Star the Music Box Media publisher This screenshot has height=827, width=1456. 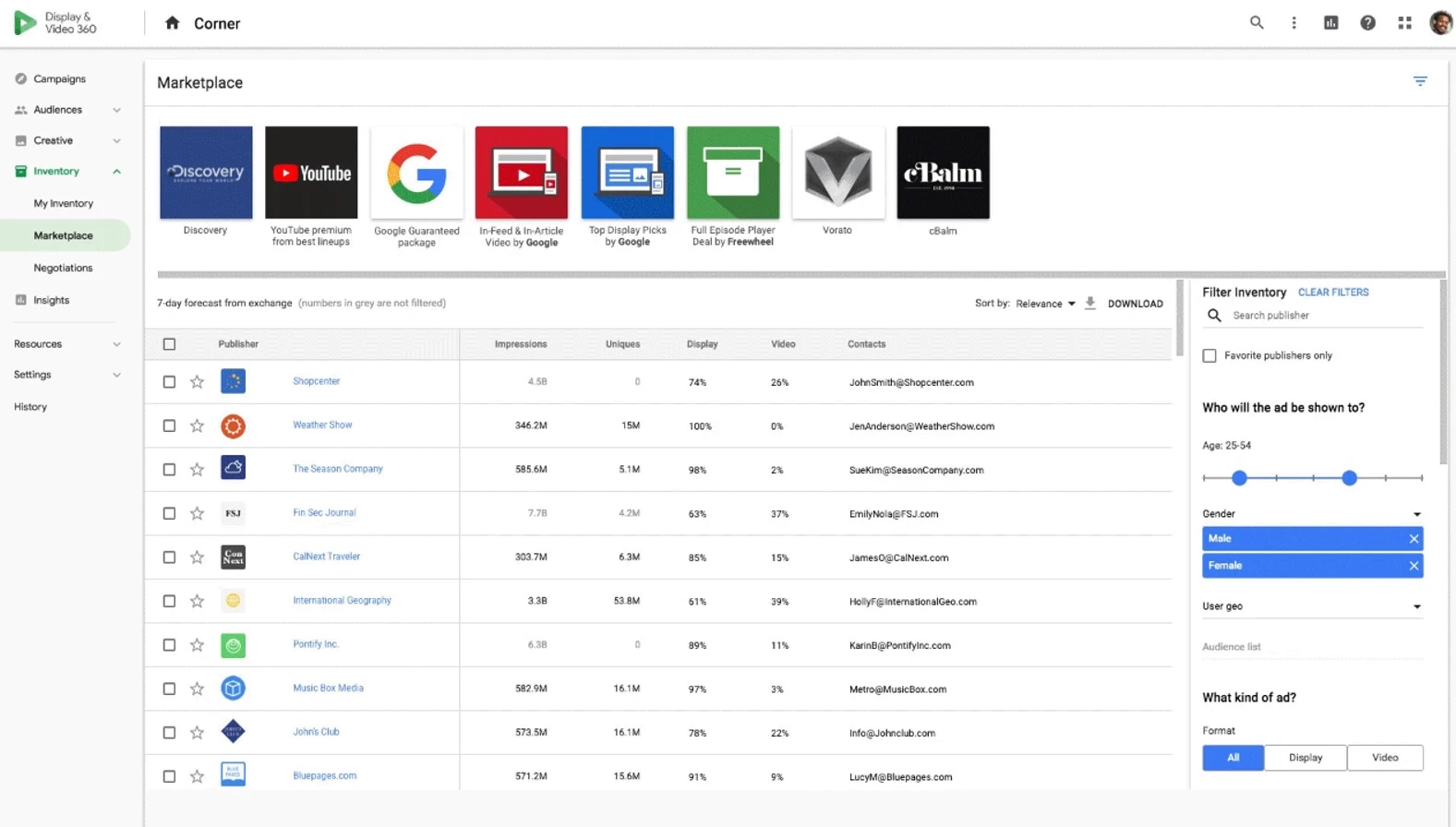197,689
